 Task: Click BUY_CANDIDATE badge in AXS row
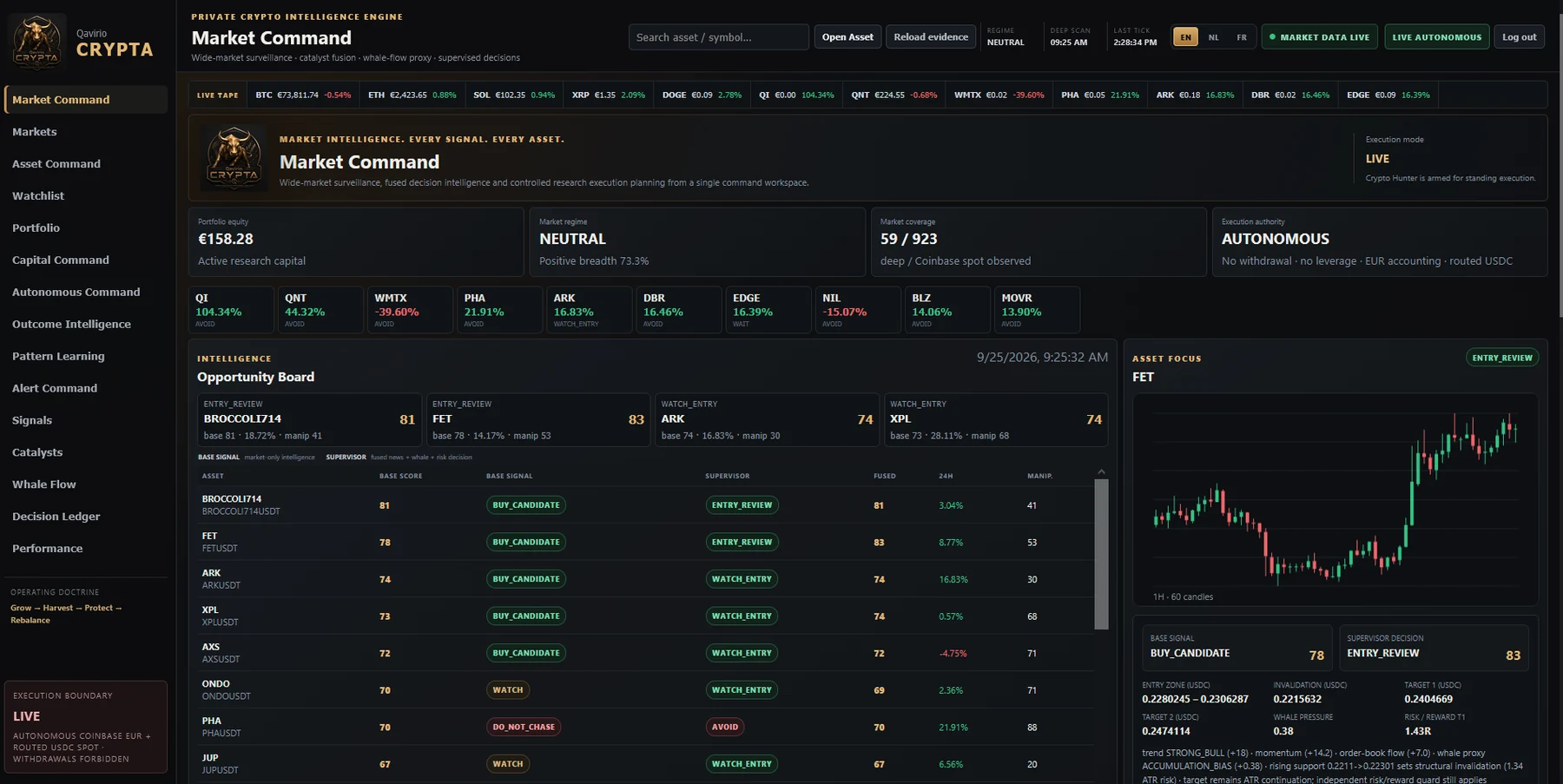click(526, 653)
